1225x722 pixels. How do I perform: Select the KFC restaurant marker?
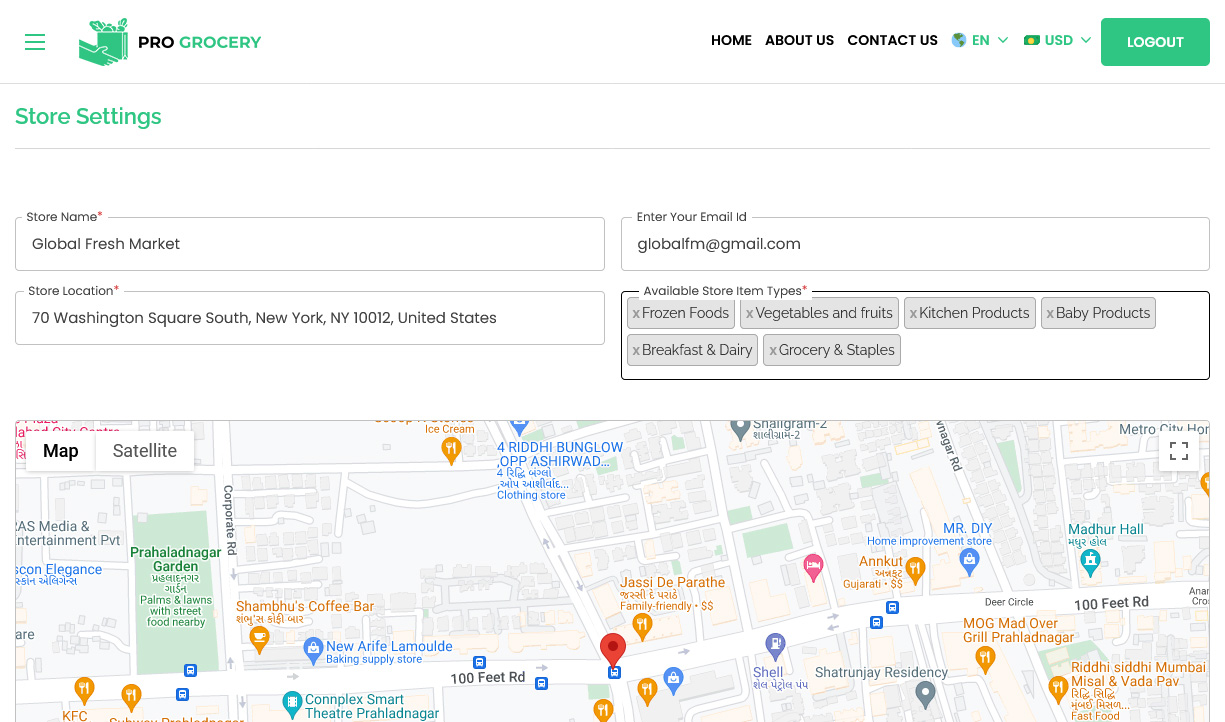[x=84, y=689]
